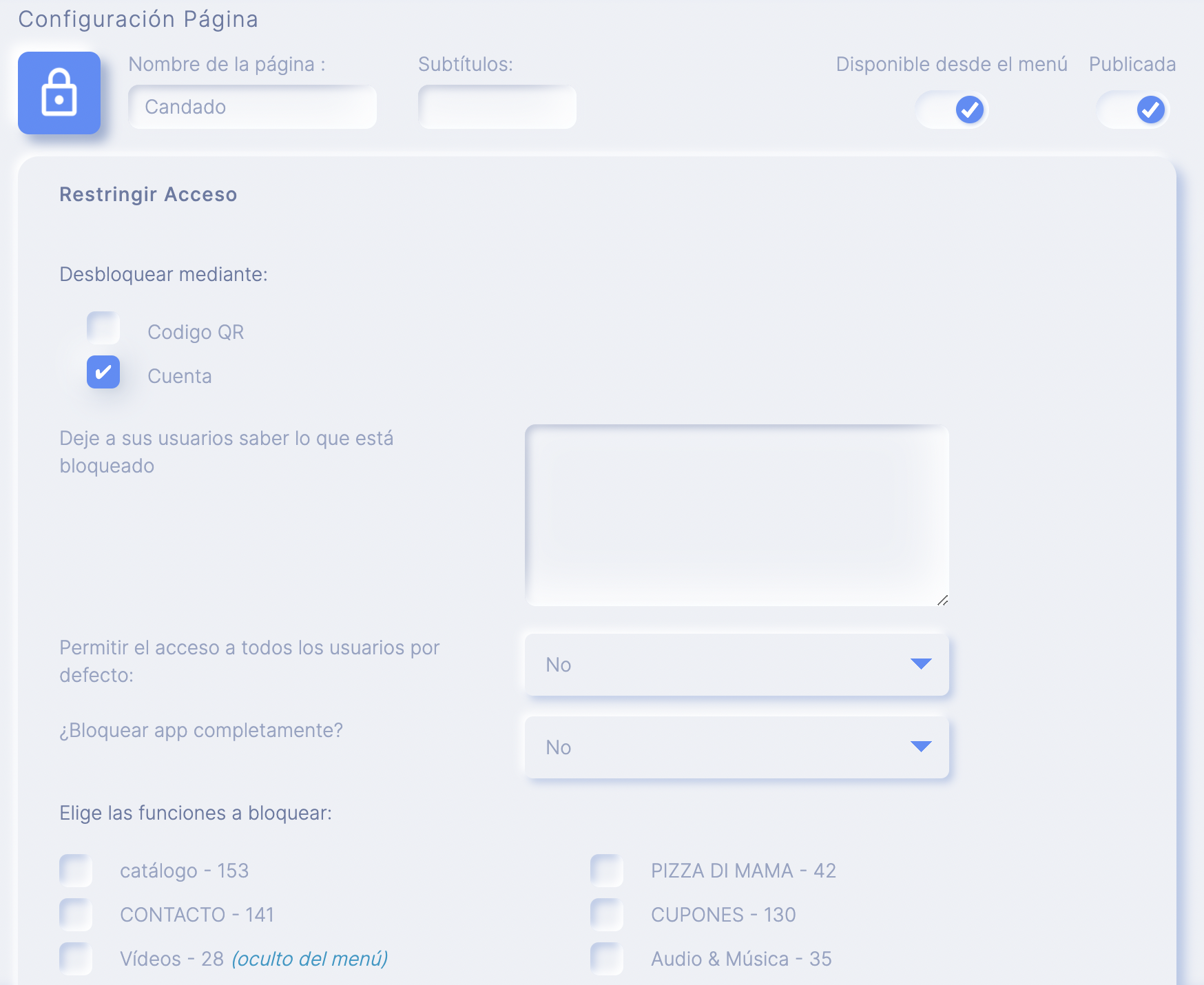Open the Bloquear app completamente dropdown
Screen dimensions: 1204x985
pyautogui.click(x=736, y=747)
